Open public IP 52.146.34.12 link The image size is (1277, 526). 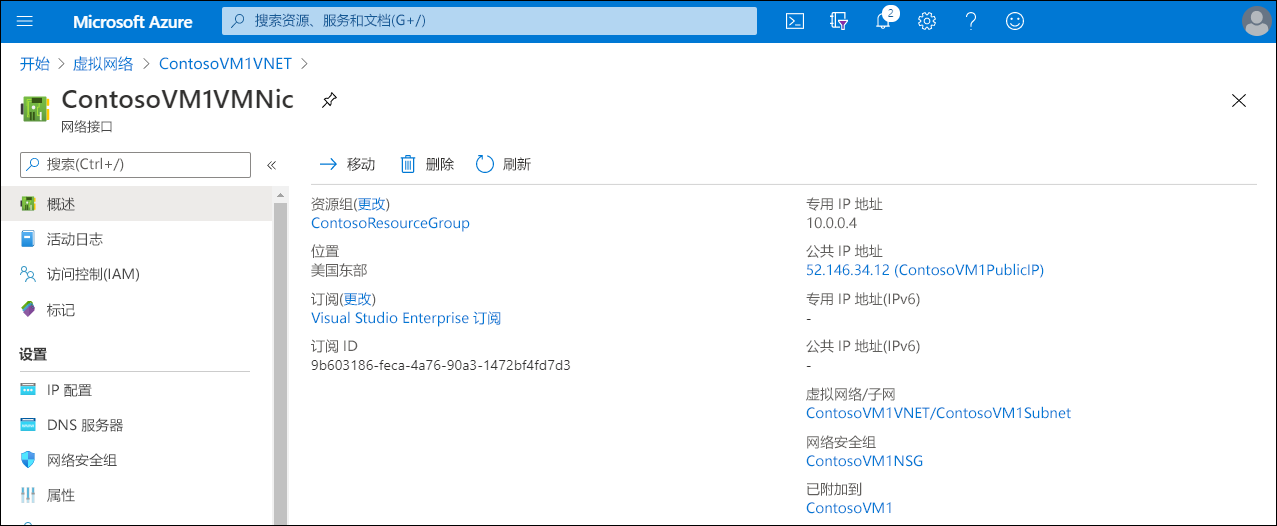click(x=925, y=270)
